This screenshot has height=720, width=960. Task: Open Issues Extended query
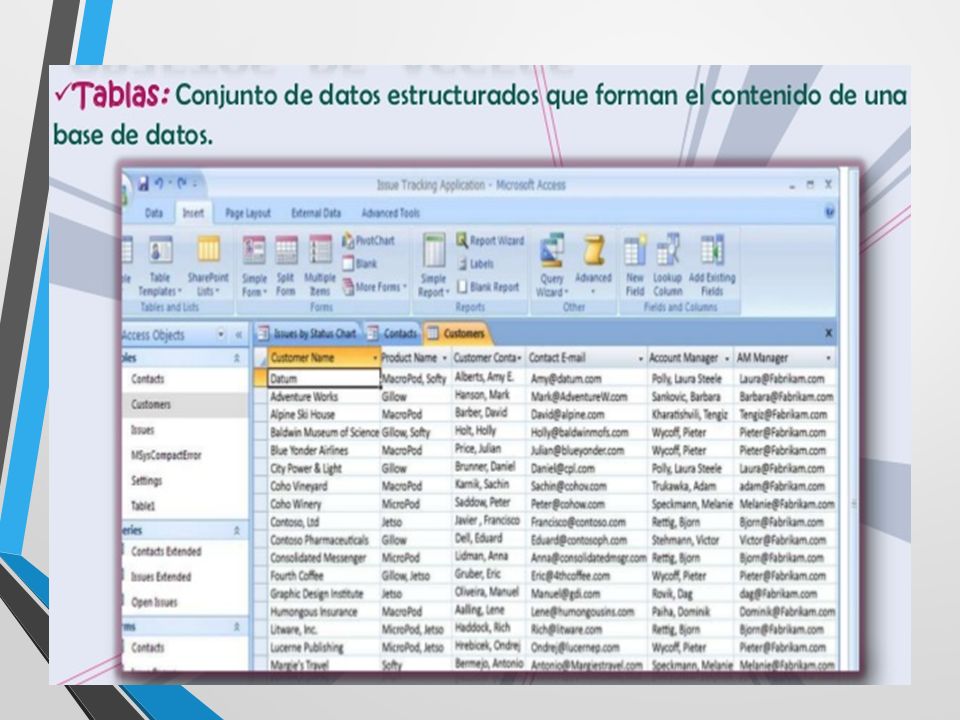point(160,577)
